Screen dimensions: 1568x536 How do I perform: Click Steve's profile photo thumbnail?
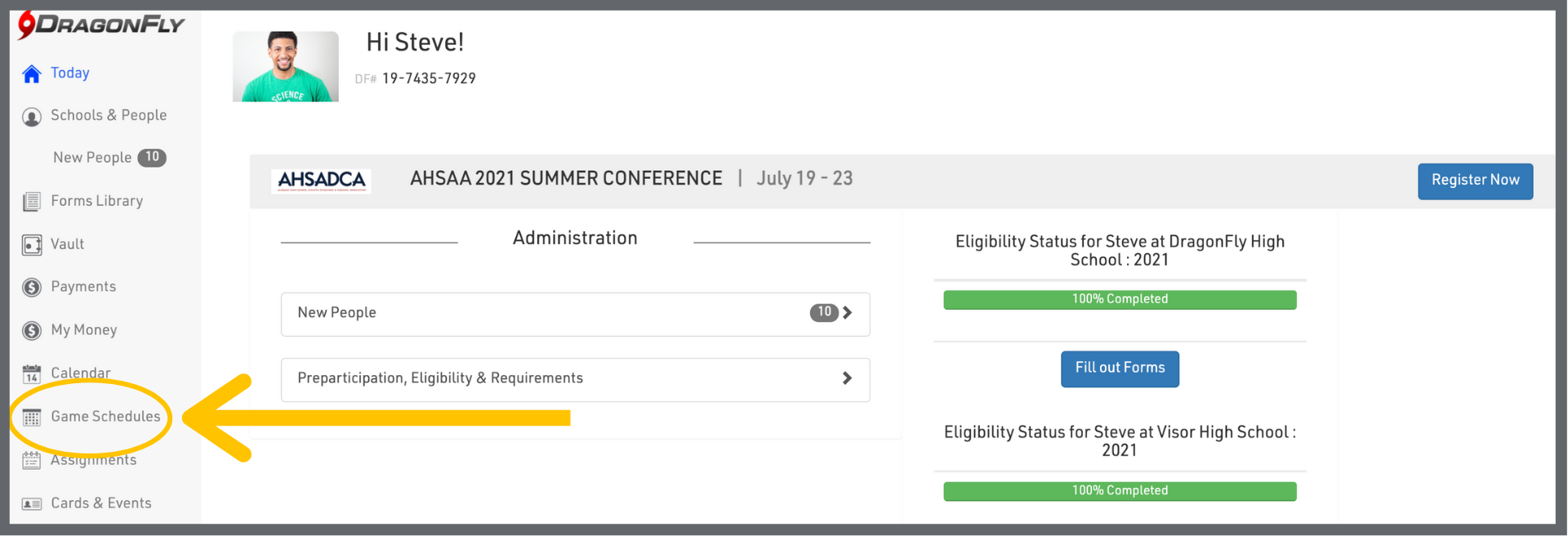[285, 67]
